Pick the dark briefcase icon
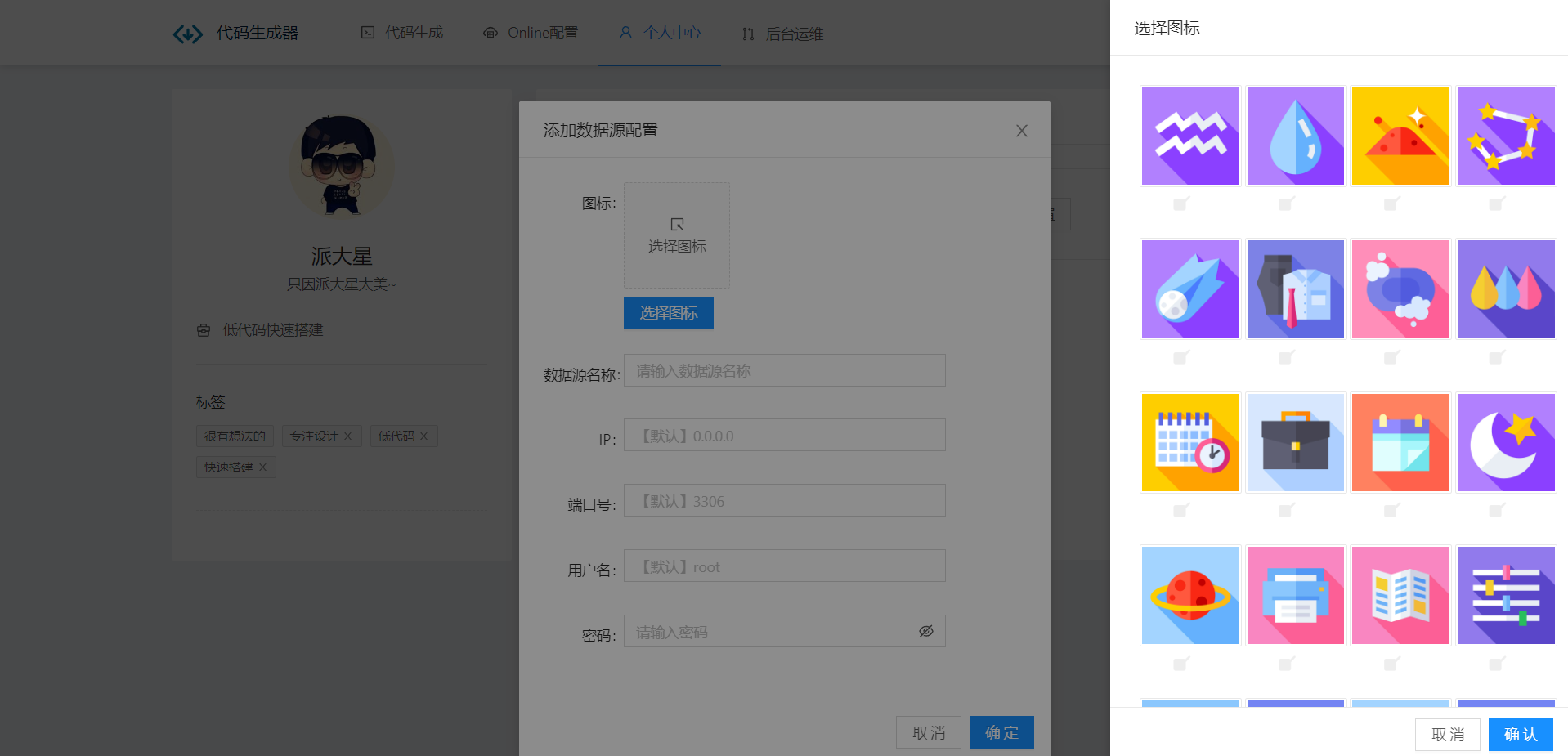Screen dimensions: 1568x756 tap(1296, 442)
